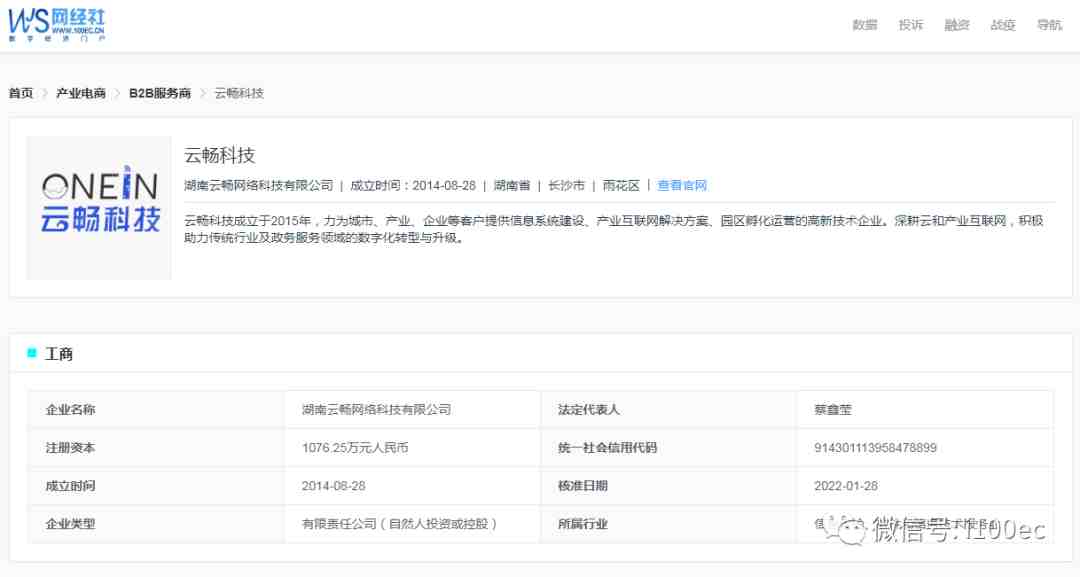Click the 网经社 site logo

(56, 25)
